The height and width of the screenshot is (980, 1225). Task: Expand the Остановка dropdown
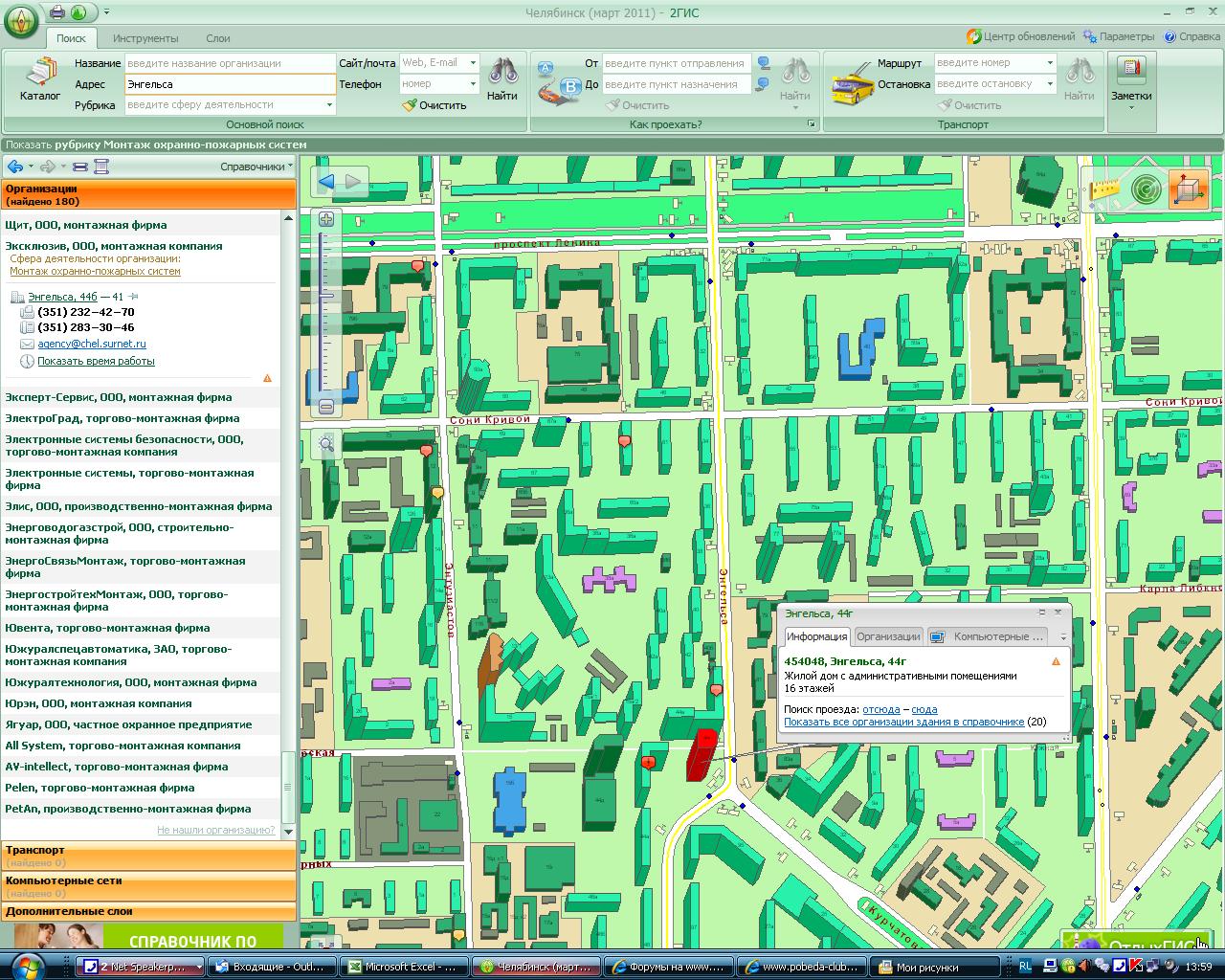pos(1050,84)
